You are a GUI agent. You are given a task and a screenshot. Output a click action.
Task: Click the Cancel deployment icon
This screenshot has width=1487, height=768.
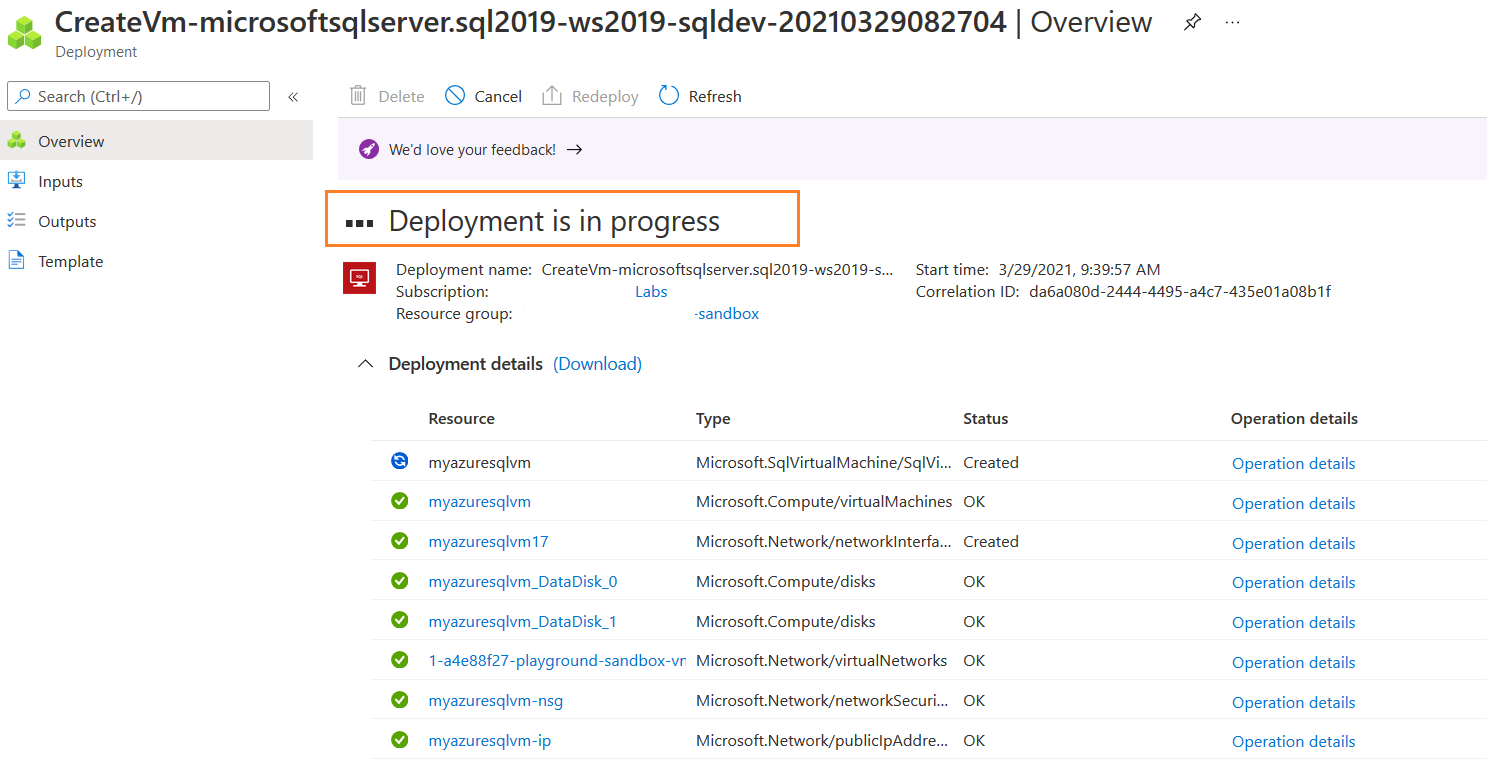[x=455, y=96]
